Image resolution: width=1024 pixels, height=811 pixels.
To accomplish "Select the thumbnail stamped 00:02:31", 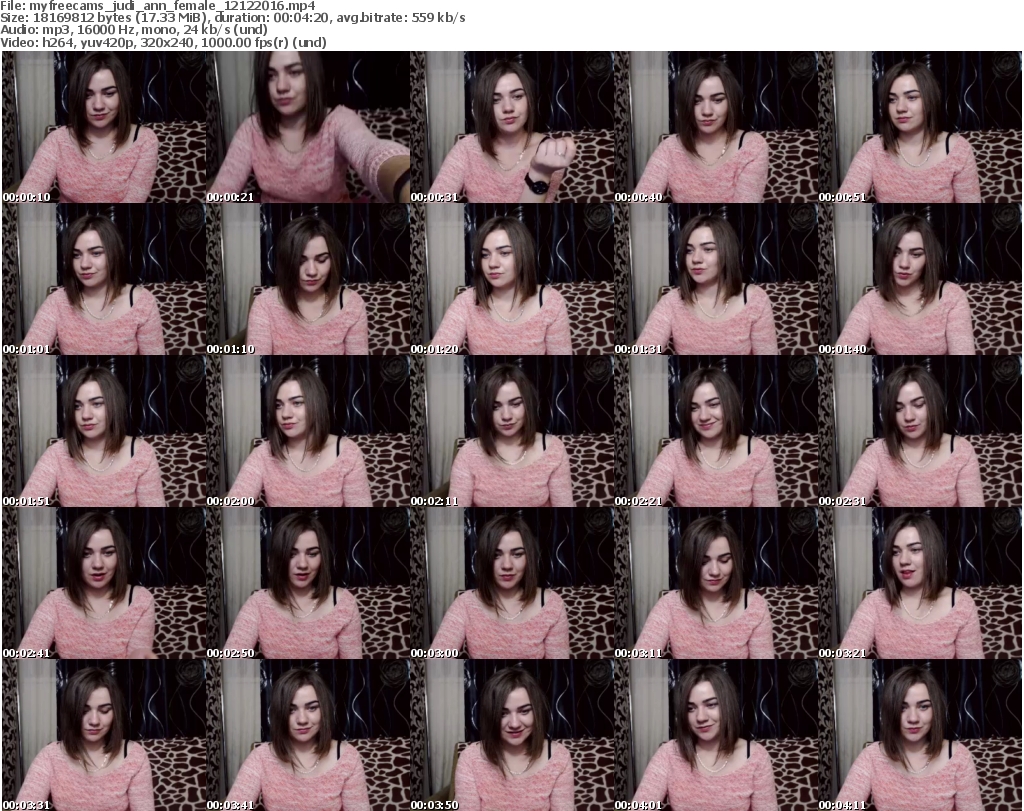I will [920, 432].
